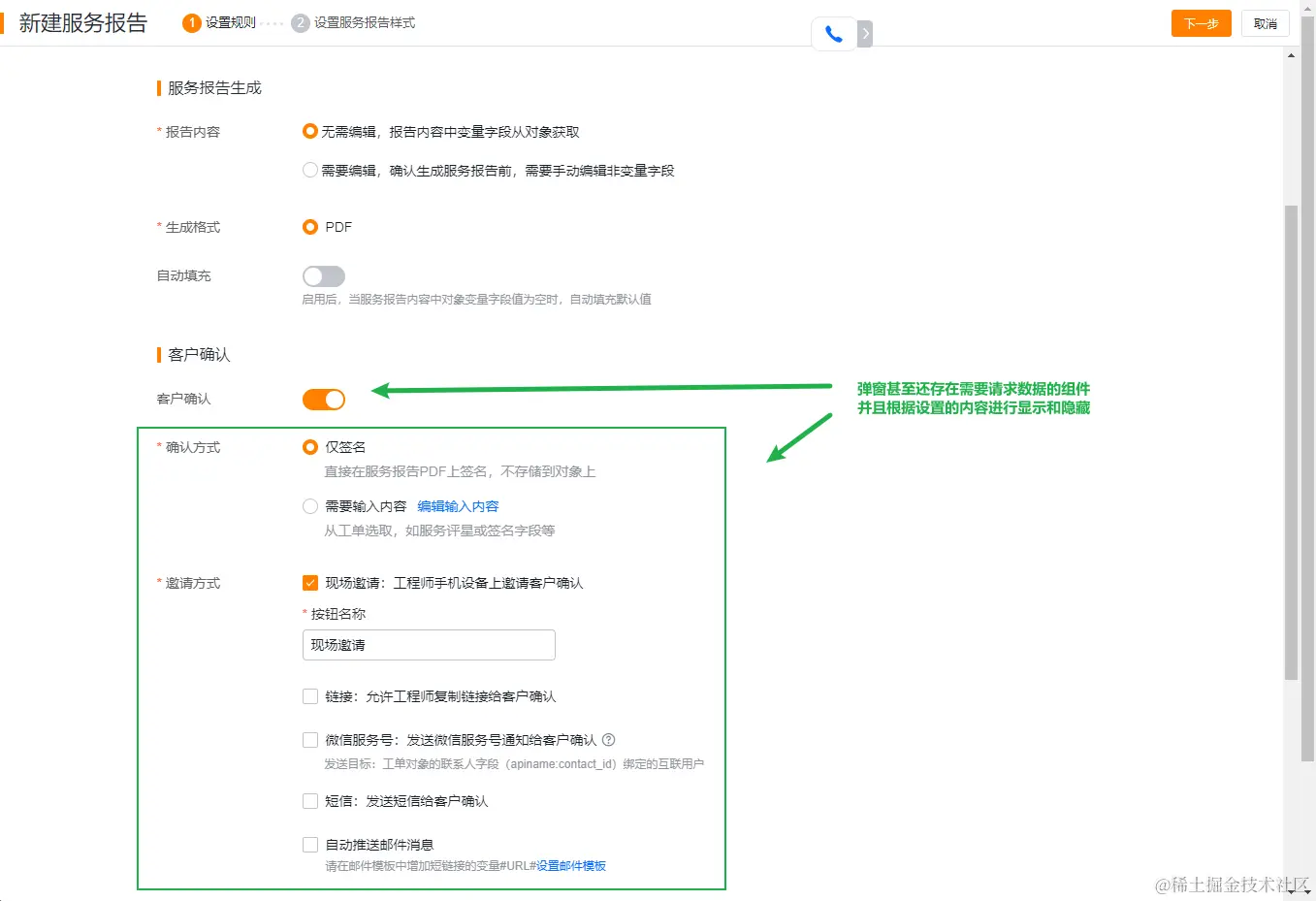Image resolution: width=1316 pixels, height=901 pixels.
Task: Select step 2 设置服务报告样式
Action: click(x=354, y=22)
